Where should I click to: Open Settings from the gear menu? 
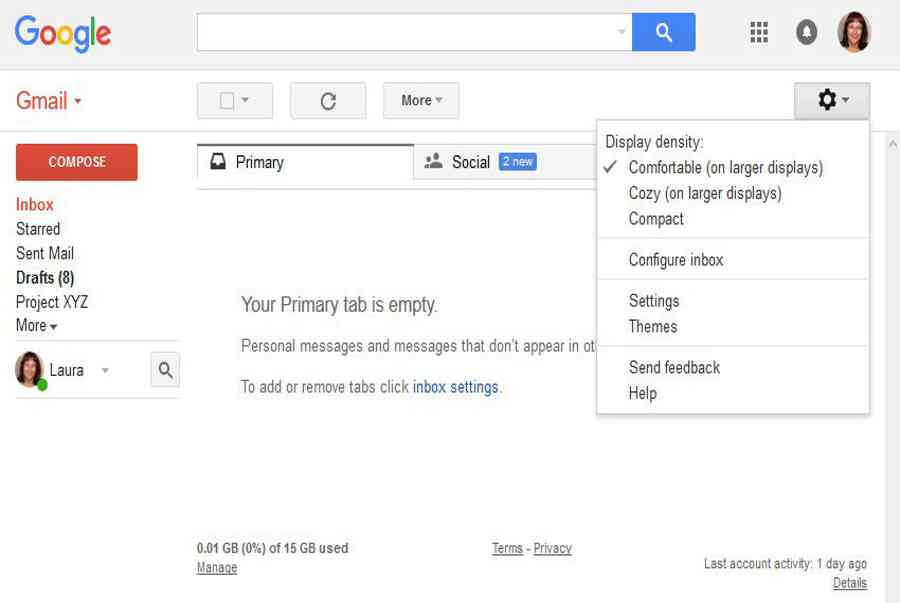coord(654,301)
